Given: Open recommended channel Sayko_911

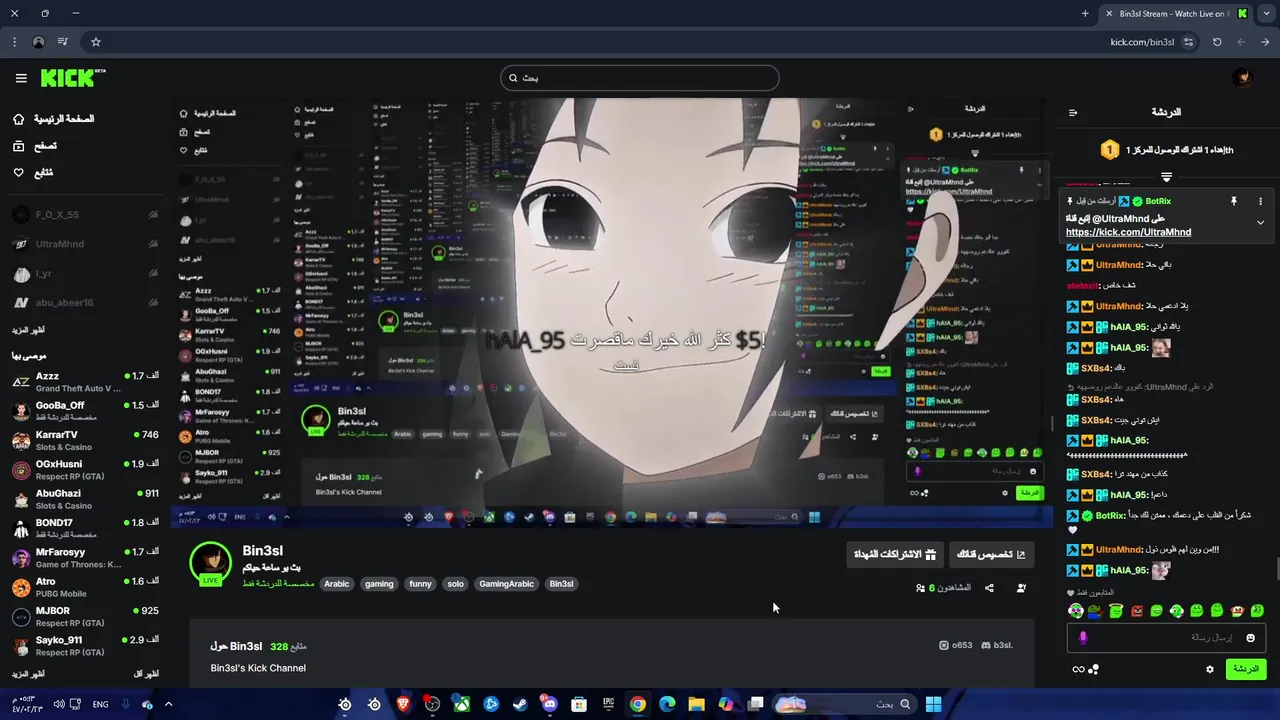Looking at the screenshot, I should coord(85,645).
